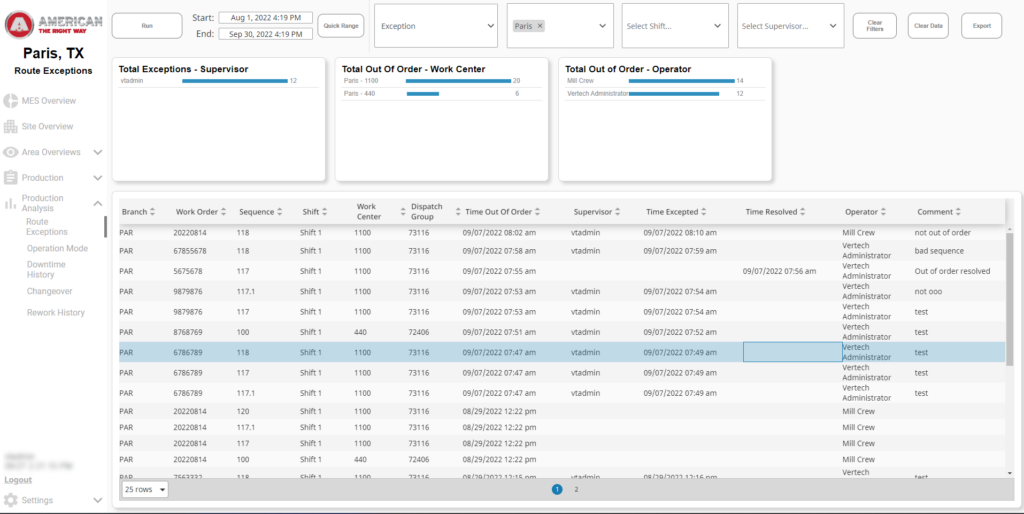
Task: Expand Settings menu chevron
Action: (x=97, y=500)
